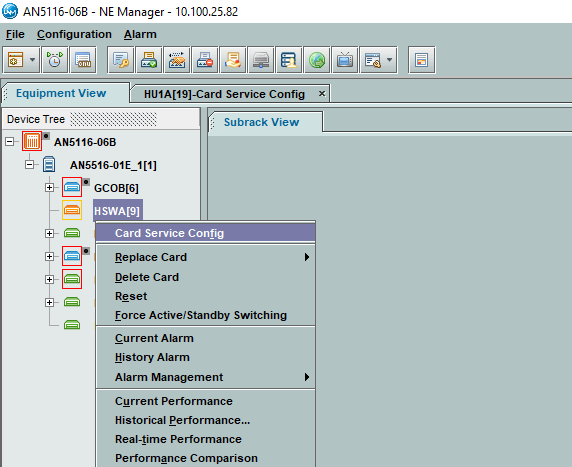Click the orange AN5116-06B device icon
This screenshot has width=572, height=467.
pyautogui.click(x=32, y=141)
